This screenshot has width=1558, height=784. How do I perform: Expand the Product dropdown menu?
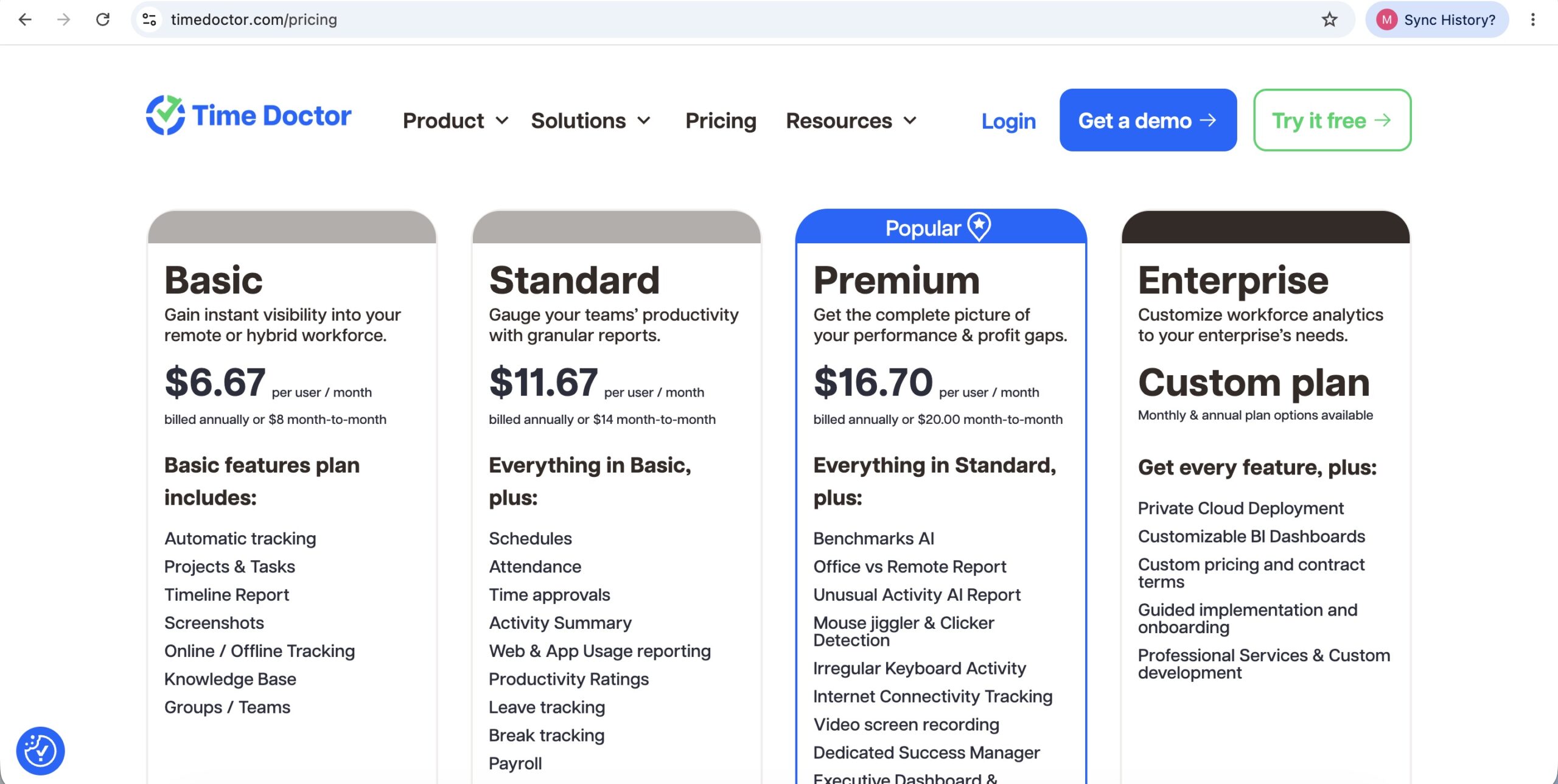click(x=455, y=120)
